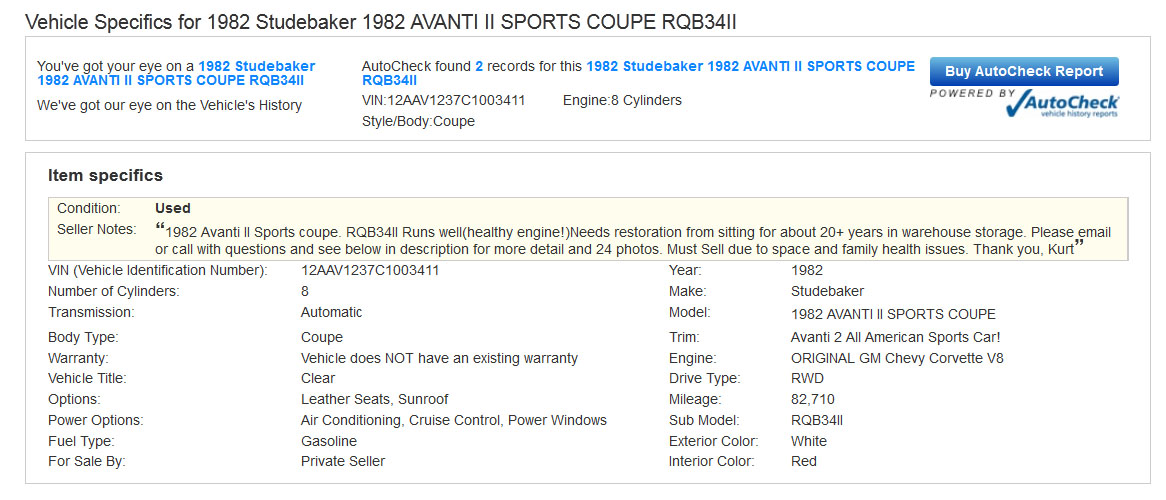Click the Buy AutoCheck Report button

[x=1024, y=72]
